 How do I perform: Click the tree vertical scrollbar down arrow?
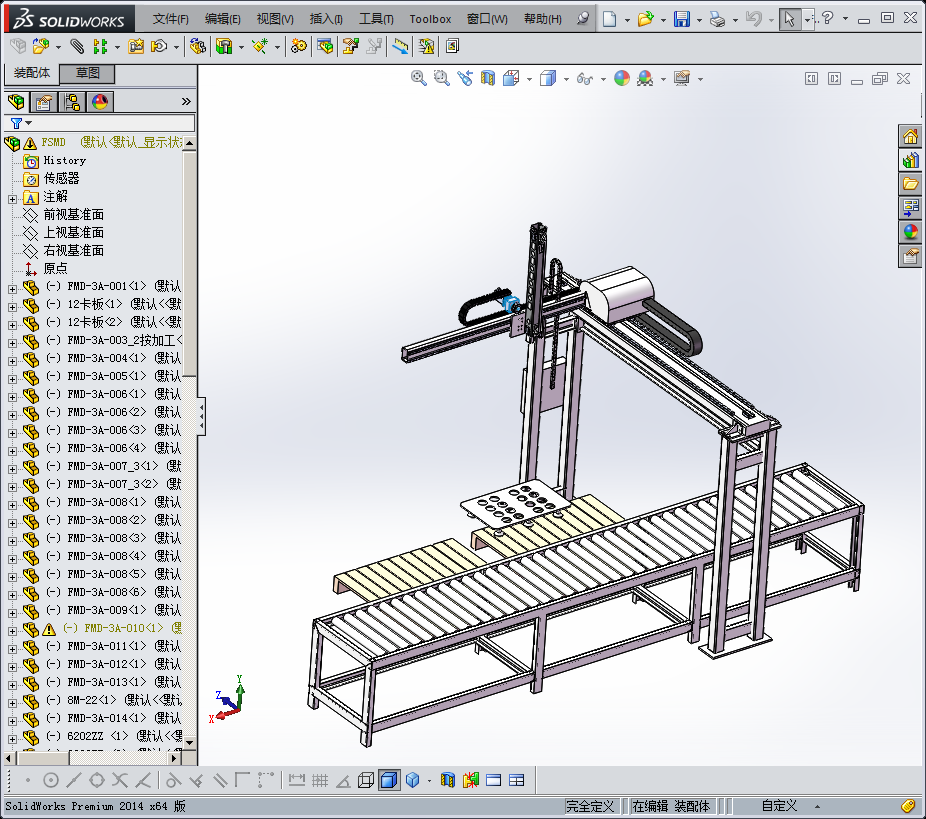tap(190, 742)
